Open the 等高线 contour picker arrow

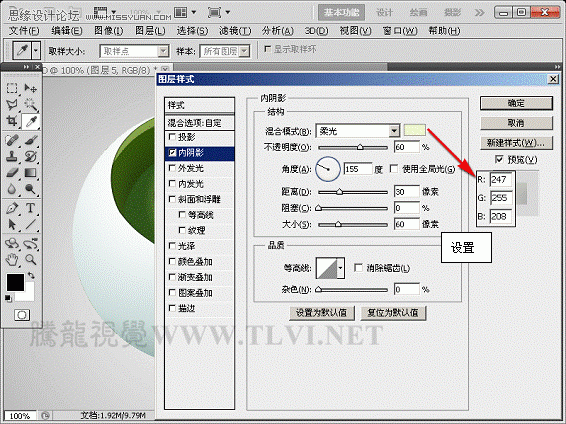coord(340,268)
